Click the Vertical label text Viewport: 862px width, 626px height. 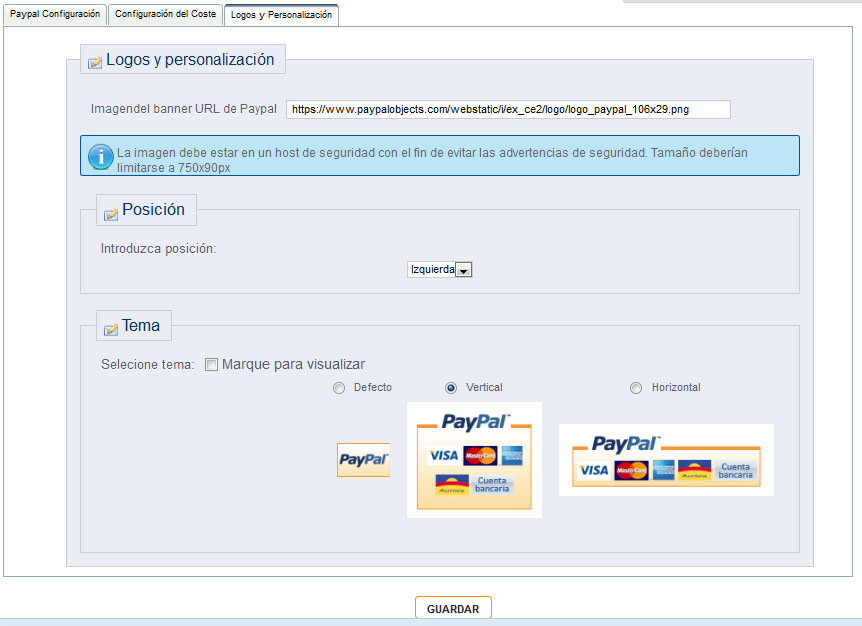tap(484, 387)
